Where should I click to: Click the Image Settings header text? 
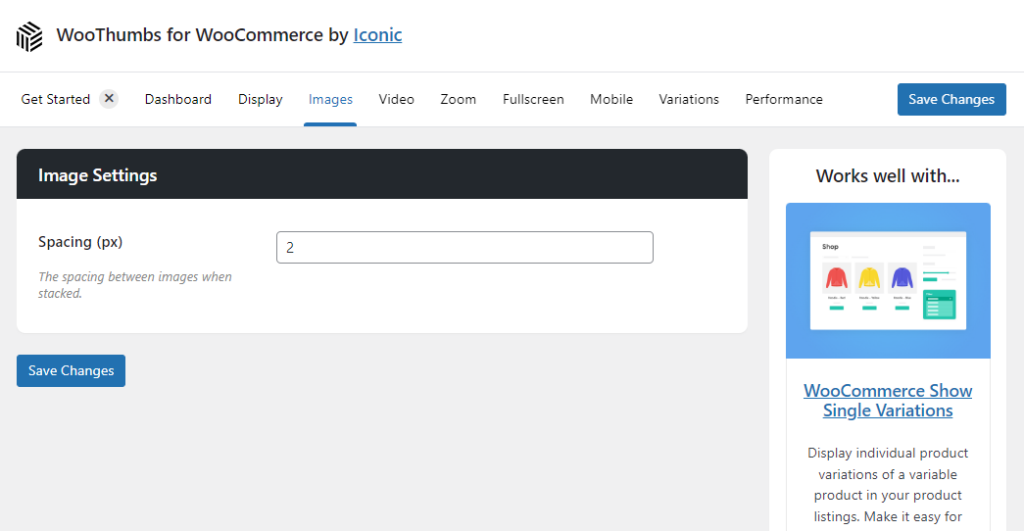click(x=97, y=175)
